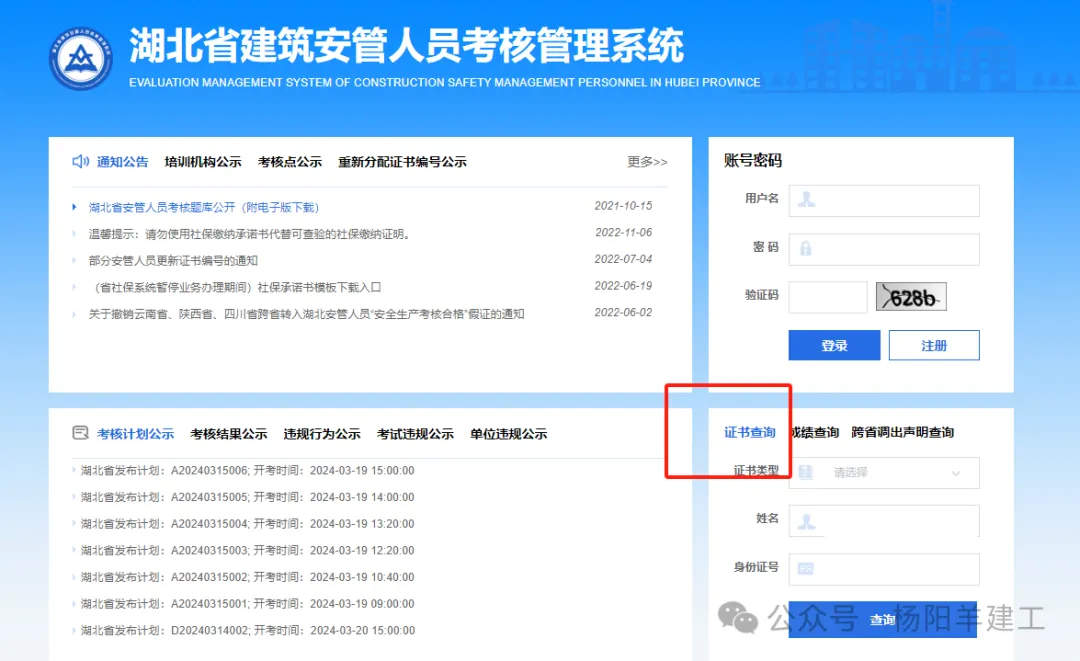Image resolution: width=1080 pixels, height=661 pixels.
Task: Click the captcha image 628b
Action: point(911,297)
